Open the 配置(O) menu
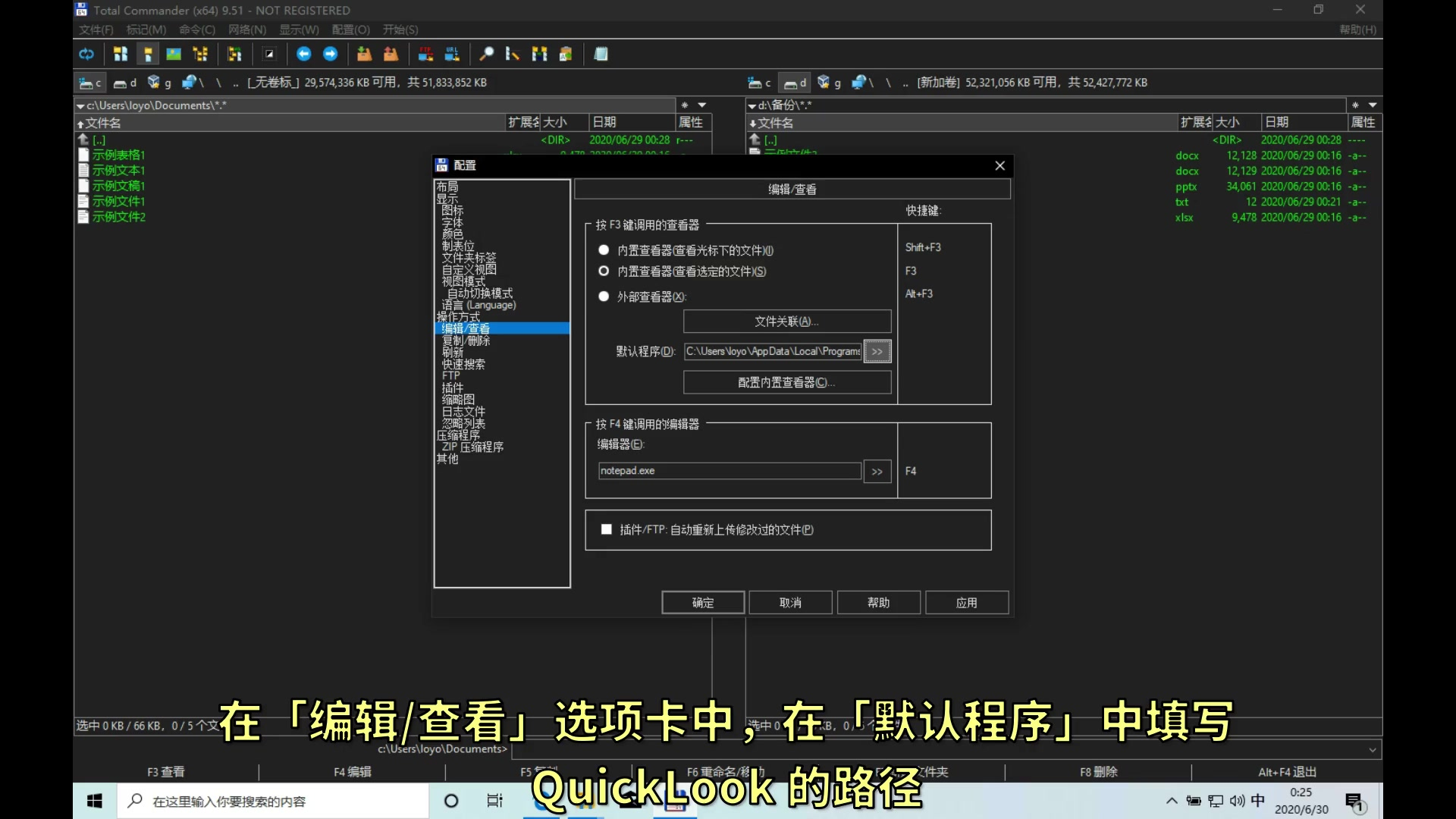This screenshot has height=819, width=1456. tap(350, 30)
